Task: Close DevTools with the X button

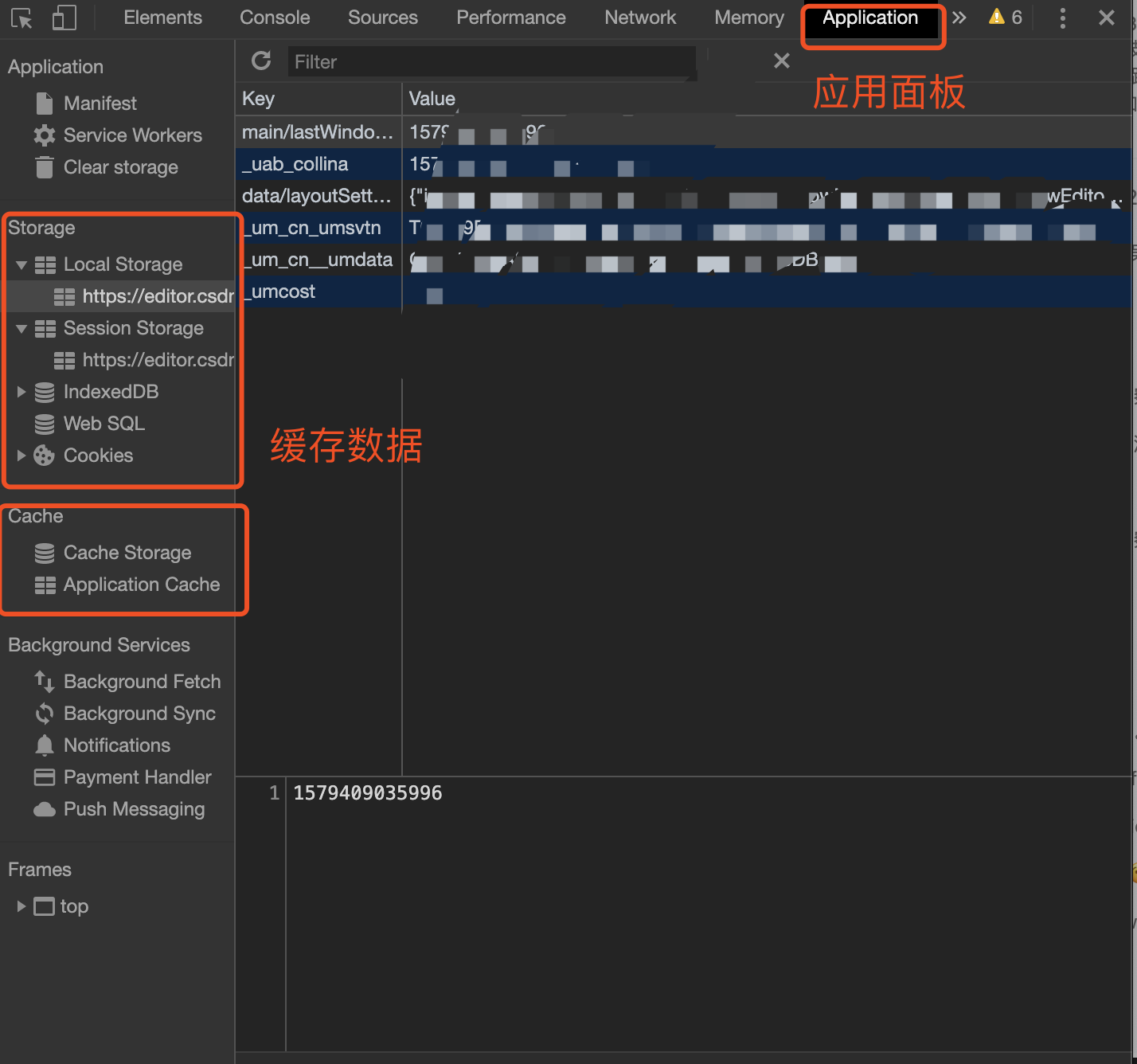Action: tap(1107, 18)
